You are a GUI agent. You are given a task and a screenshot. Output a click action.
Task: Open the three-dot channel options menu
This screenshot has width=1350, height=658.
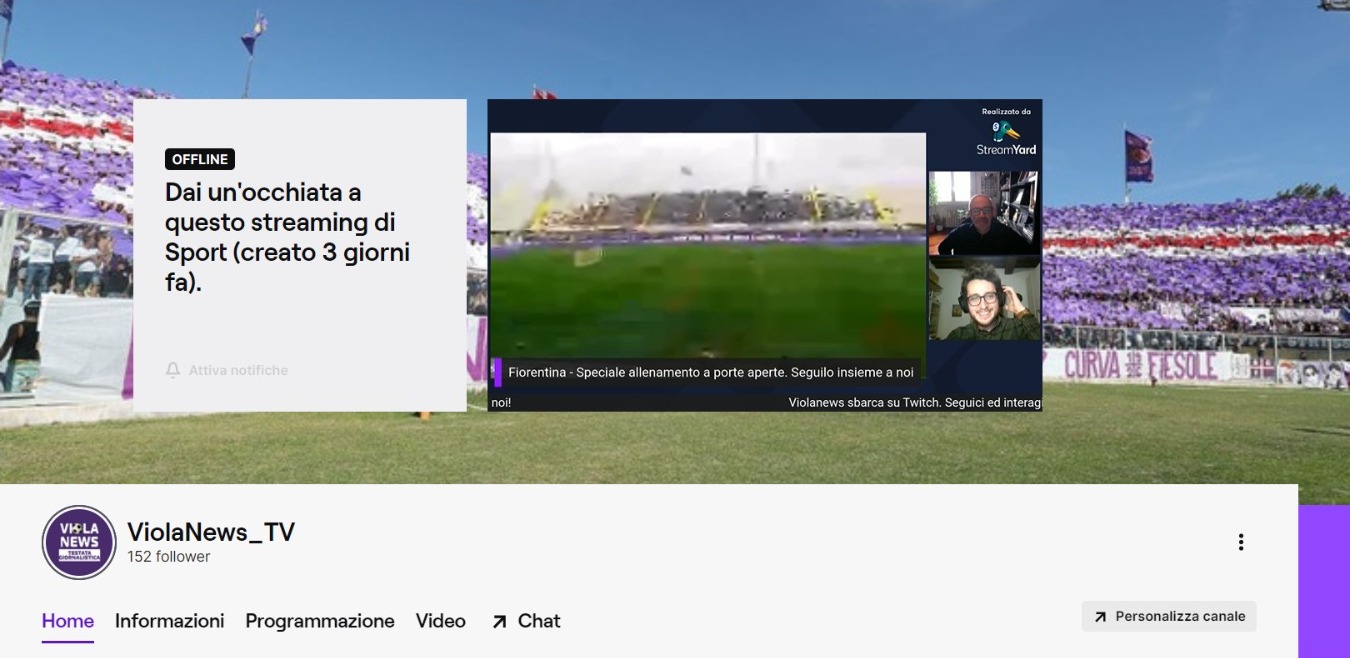coord(1240,542)
